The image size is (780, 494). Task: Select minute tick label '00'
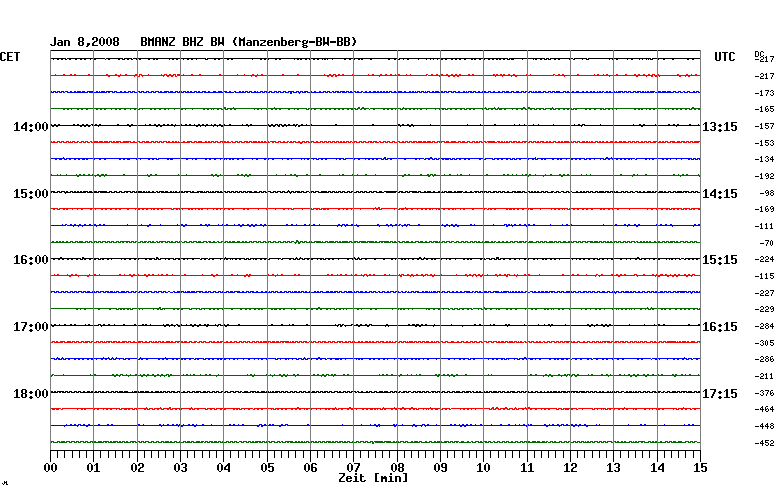click(50, 468)
